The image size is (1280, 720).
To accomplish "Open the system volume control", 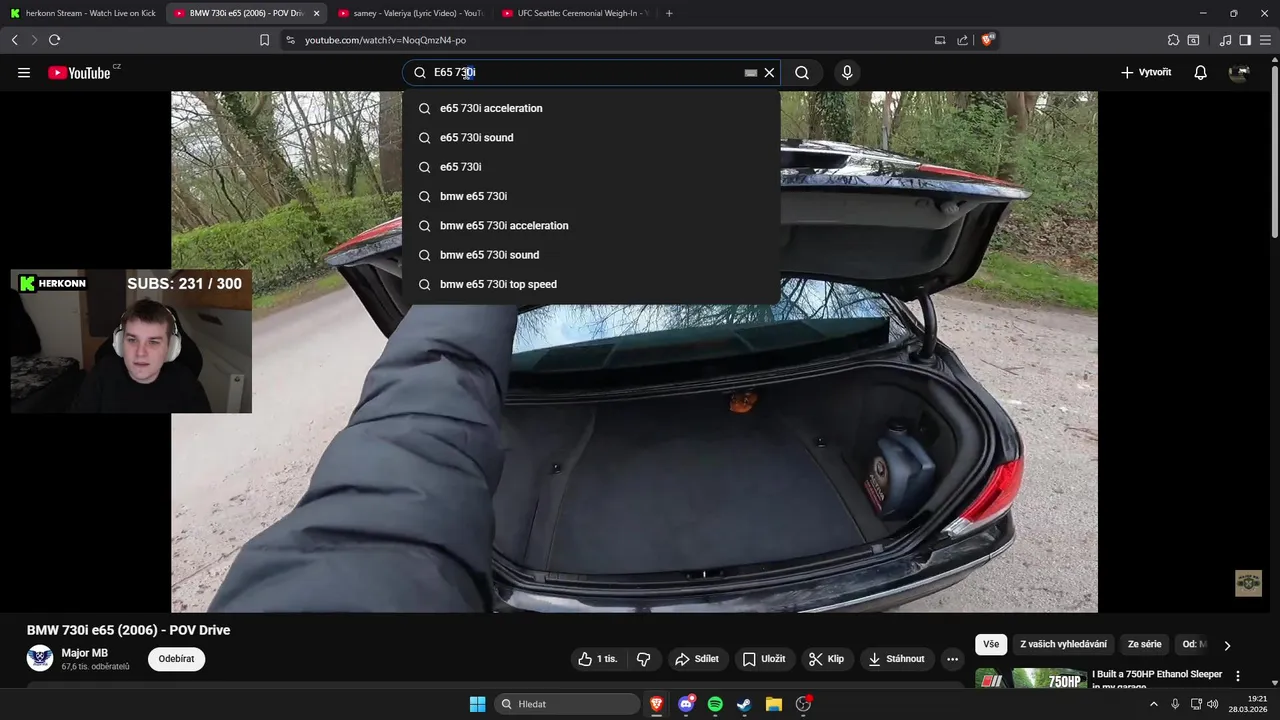I will 1213,704.
